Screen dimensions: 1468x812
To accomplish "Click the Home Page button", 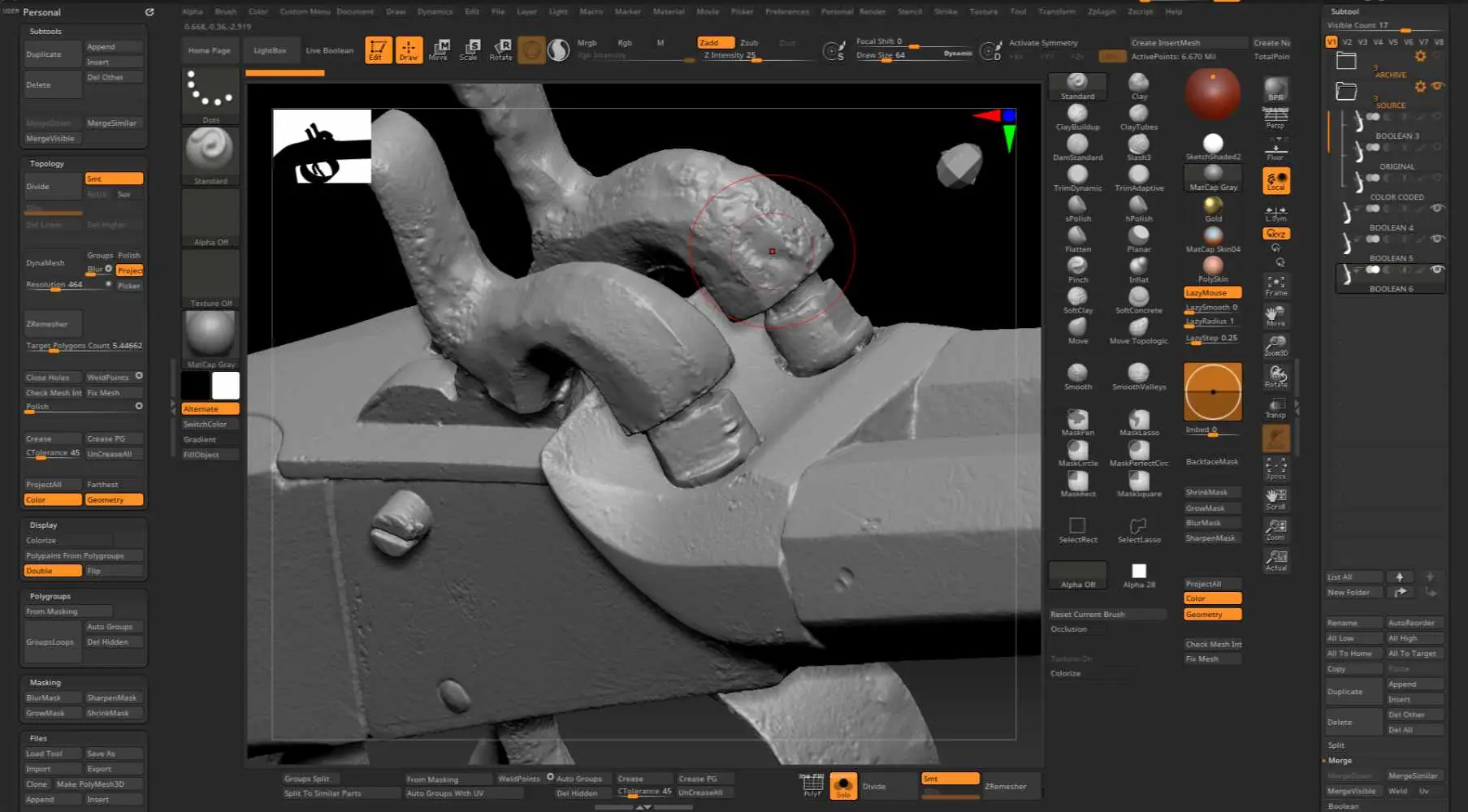I will pos(209,50).
